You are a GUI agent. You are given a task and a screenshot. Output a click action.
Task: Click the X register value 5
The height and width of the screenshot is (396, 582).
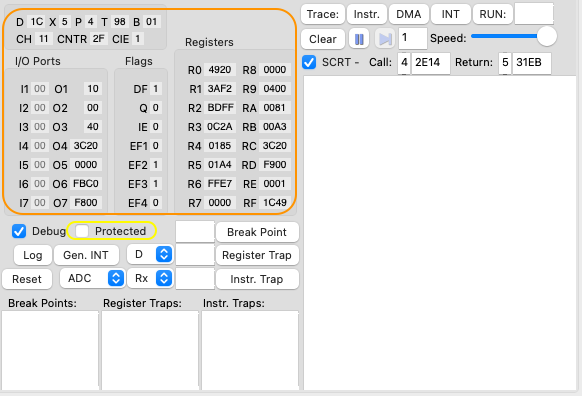click(x=65, y=22)
